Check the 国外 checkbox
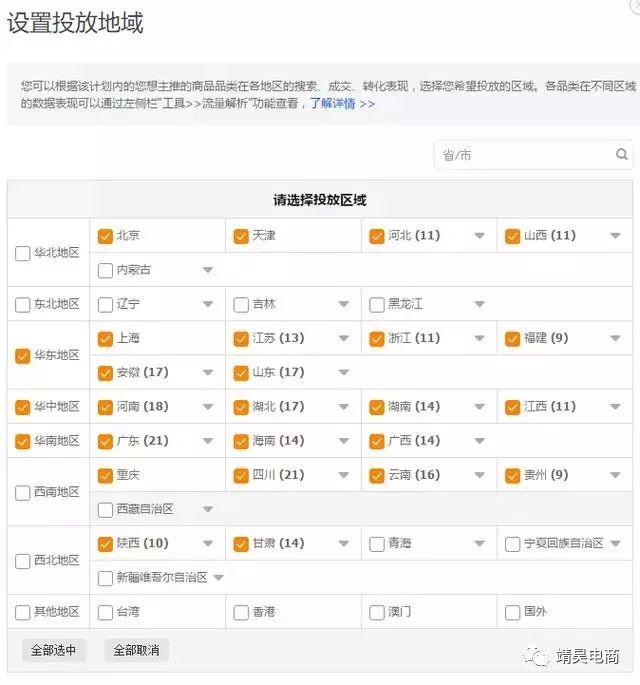 coord(512,612)
